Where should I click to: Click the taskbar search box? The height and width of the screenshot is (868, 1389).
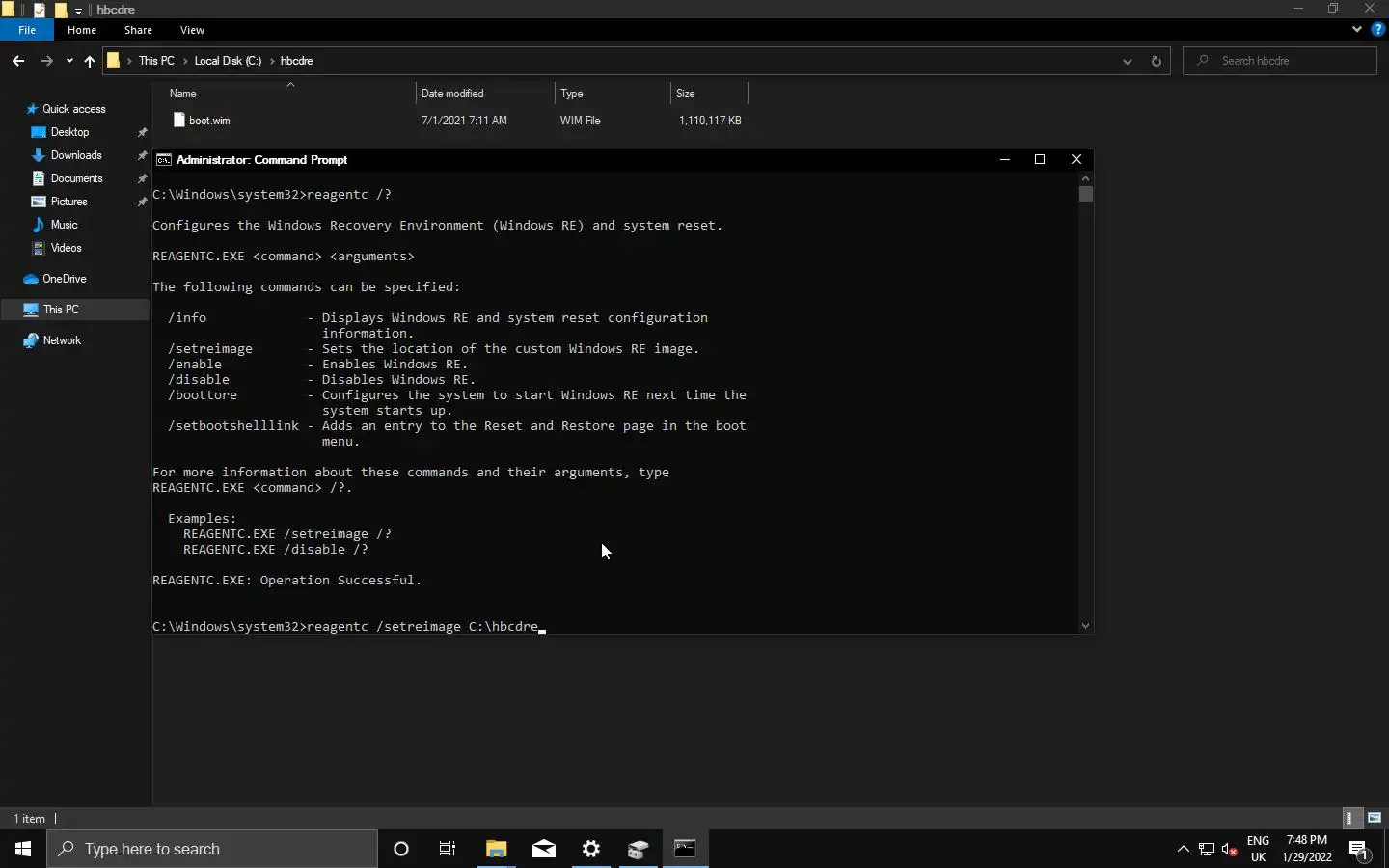point(212,849)
